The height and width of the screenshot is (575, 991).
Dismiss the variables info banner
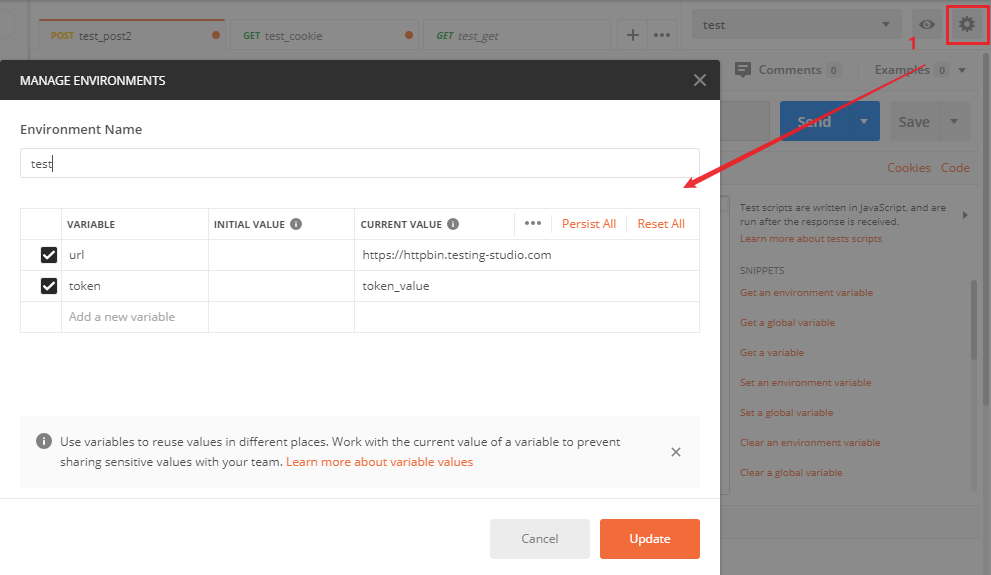pos(676,452)
